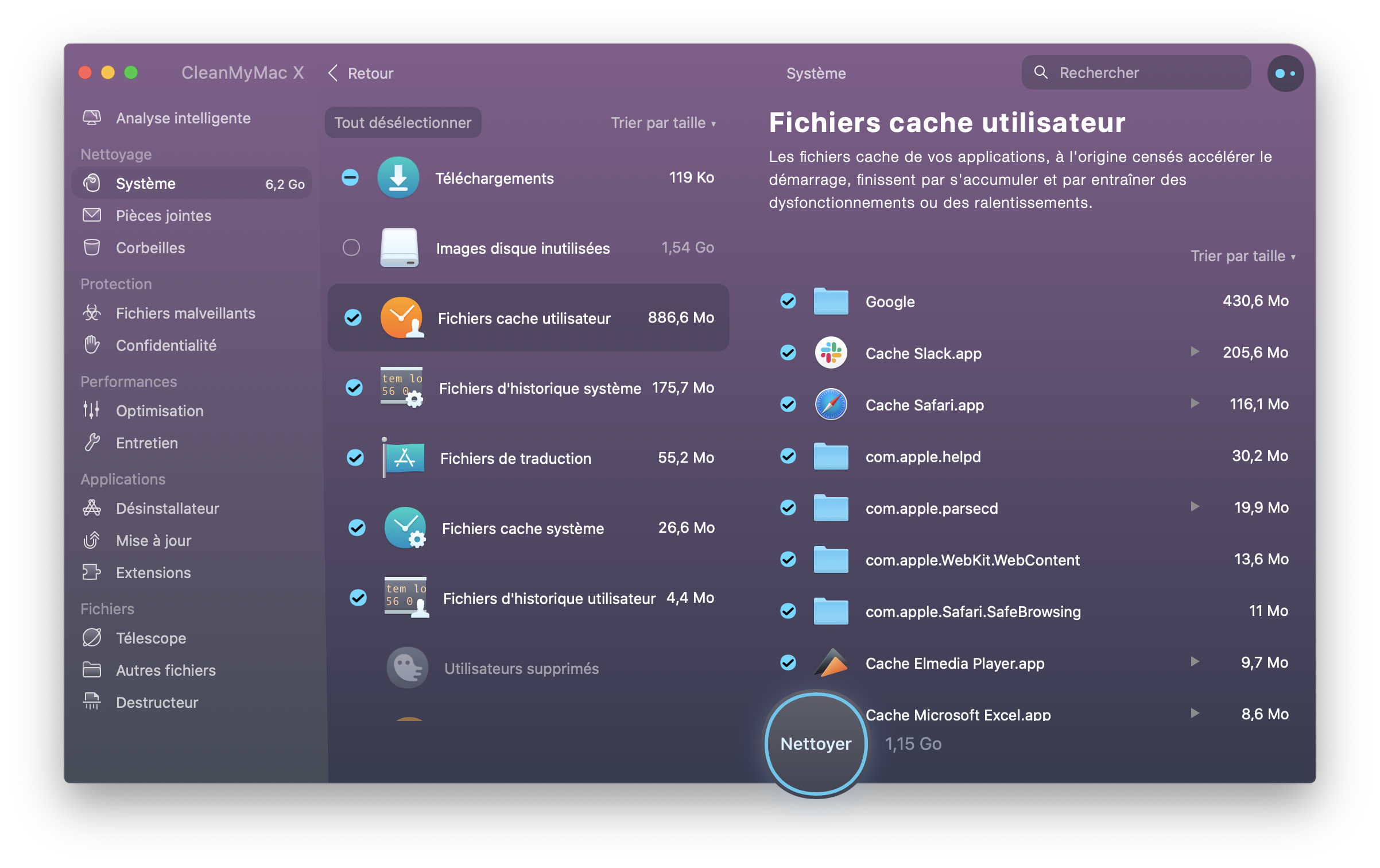Click Tout désélectionner button
The image size is (1380, 868).
pyautogui.click(x=403, y=122)
